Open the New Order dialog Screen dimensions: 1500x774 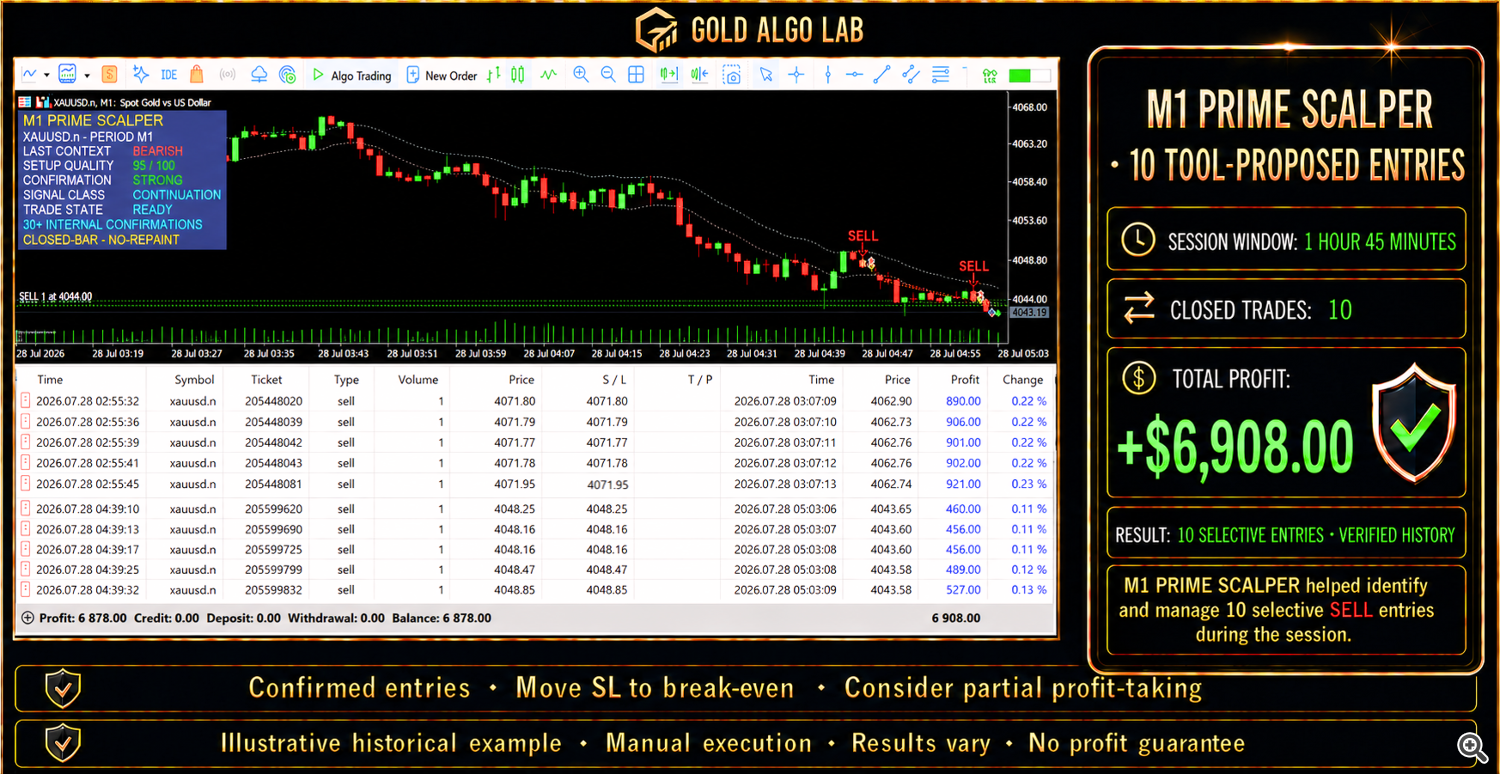coord(441,75)
